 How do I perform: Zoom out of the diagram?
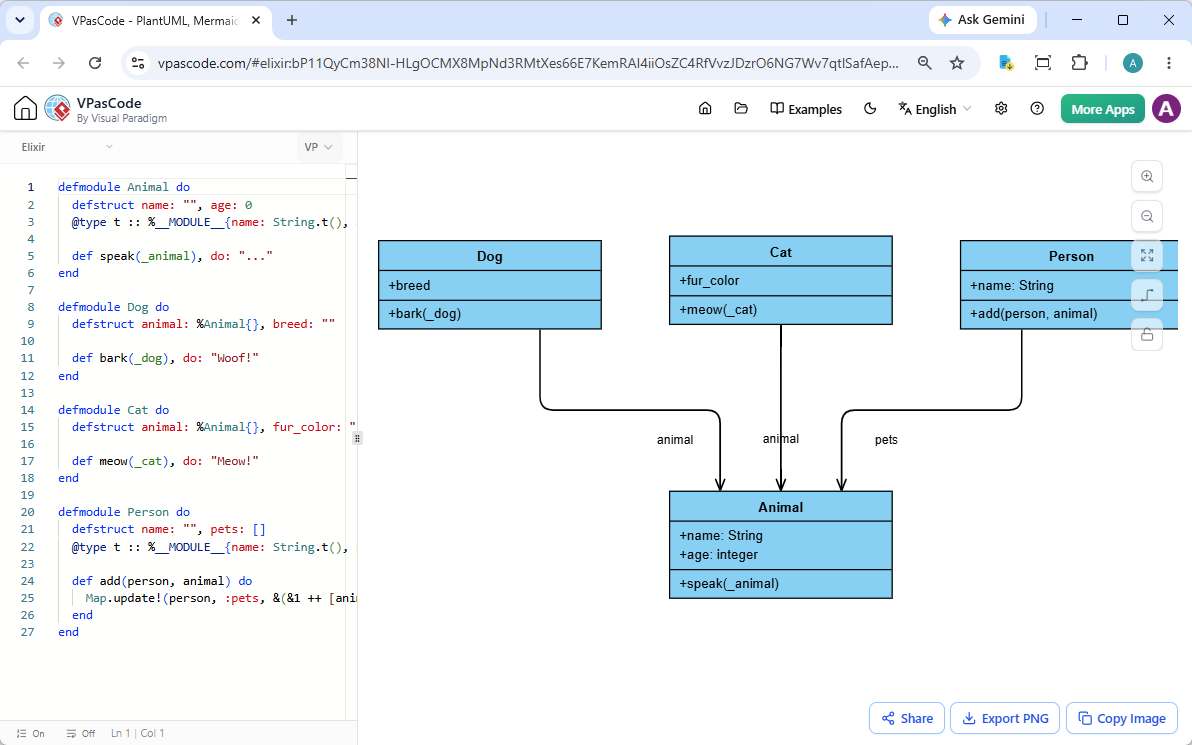tap(1147, 217)
